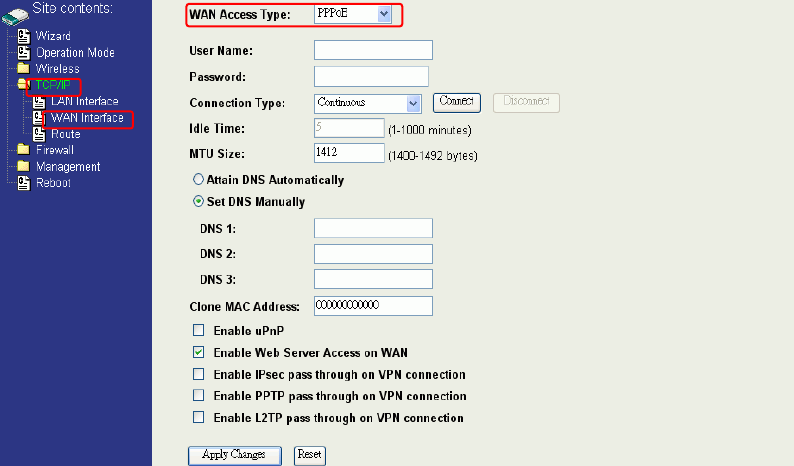This screenshot has height=466, width=794.
Task: Click the MTU Size field
Action: pyautogui.click(x=349, y=152)
